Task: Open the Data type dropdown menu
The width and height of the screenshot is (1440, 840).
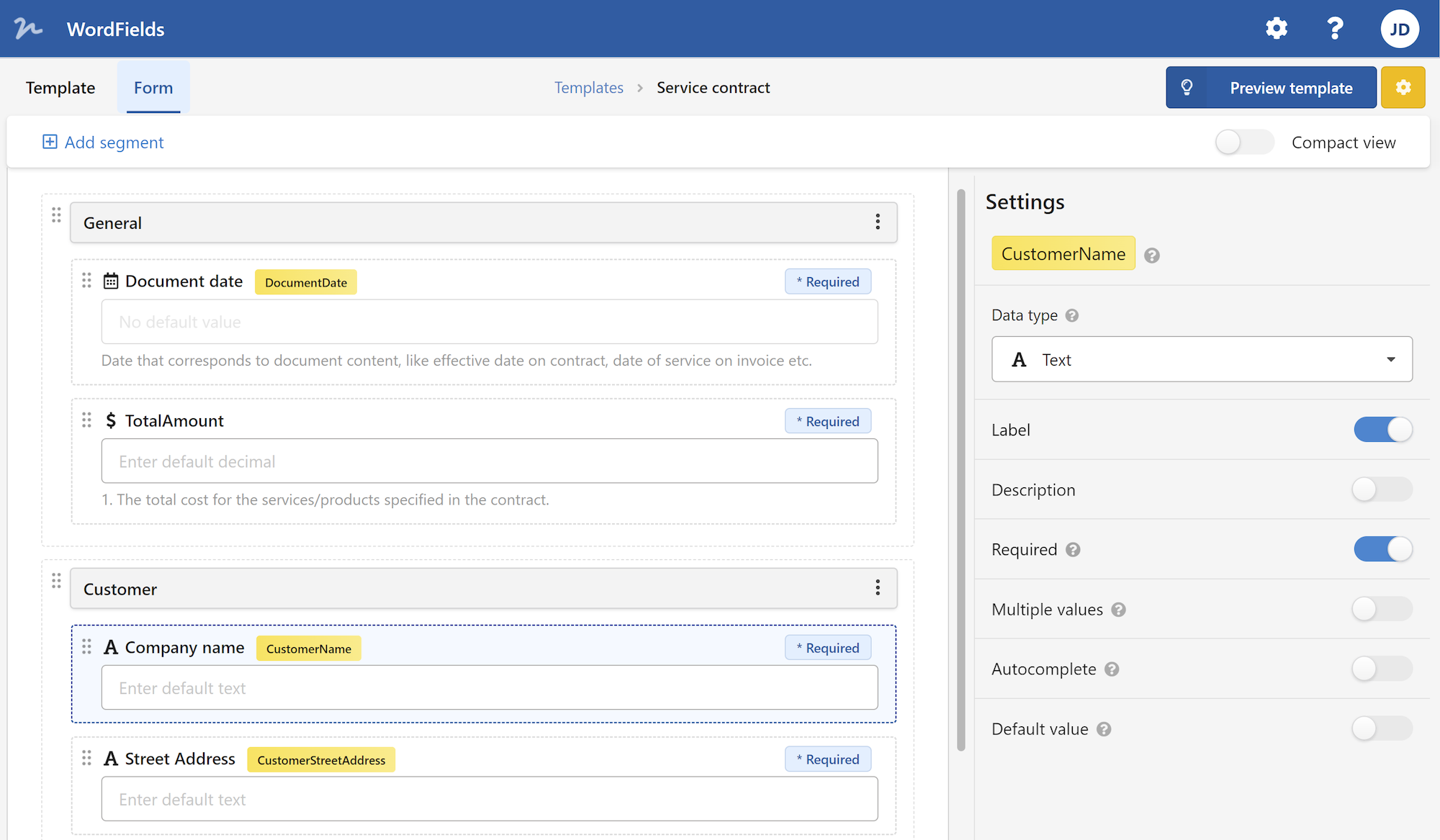Action: click(x=1202, y=359)
